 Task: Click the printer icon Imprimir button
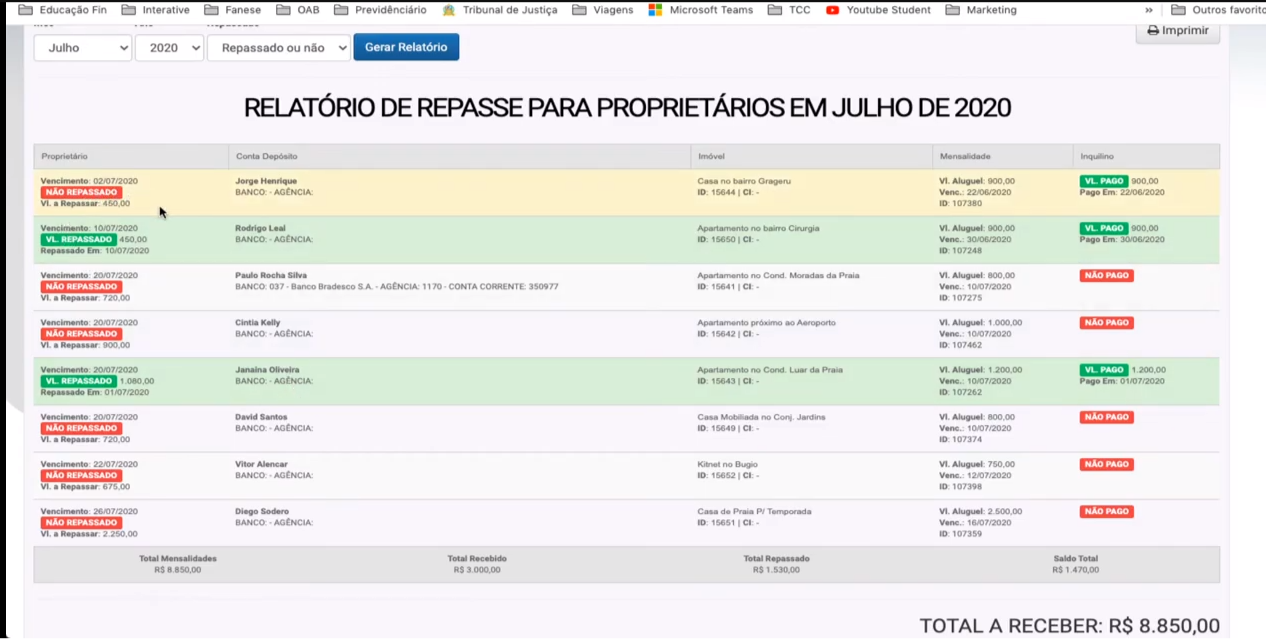point(1177,30)
